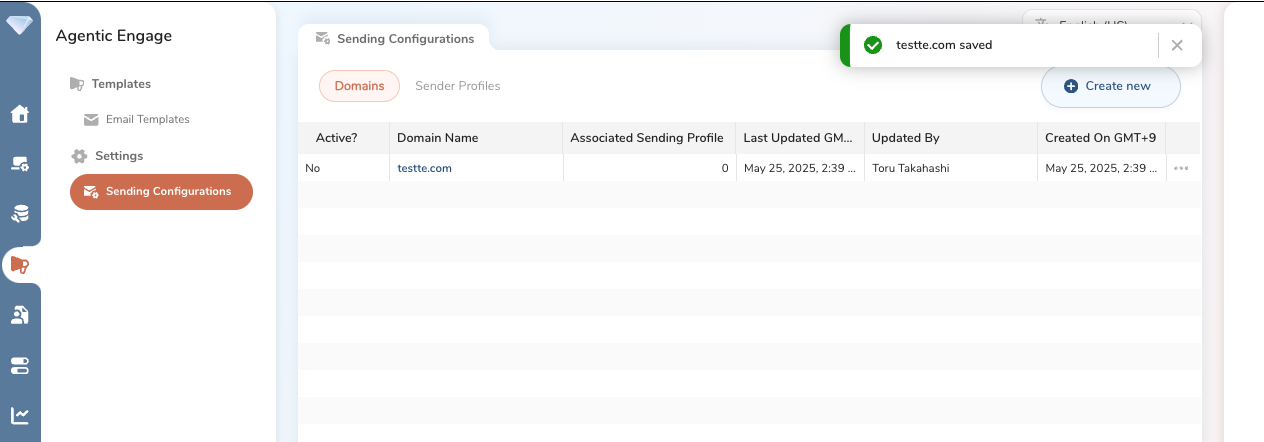Dismiss the 'testte.com saved' notification
This screenshot has width=1264, height=442.
pyautogui.click(x=1177, y=45)
